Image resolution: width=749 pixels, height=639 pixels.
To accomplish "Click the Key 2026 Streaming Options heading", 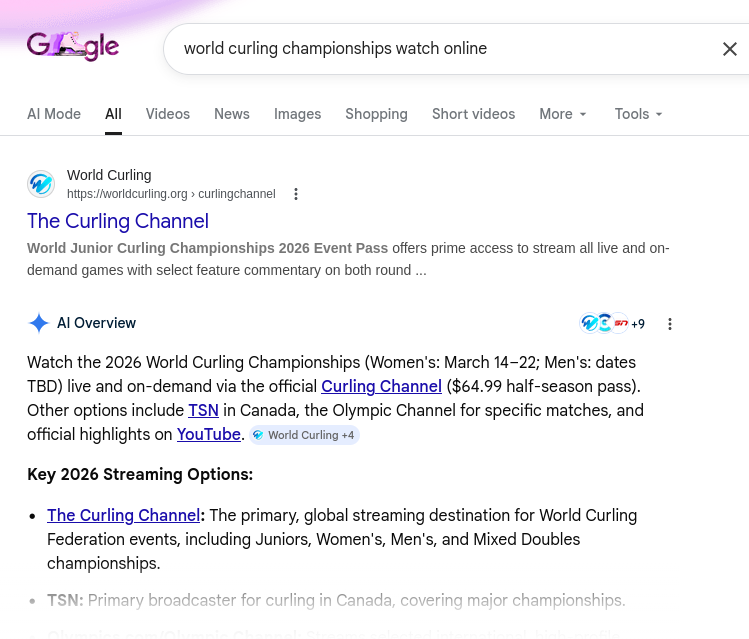I will 140,474.
